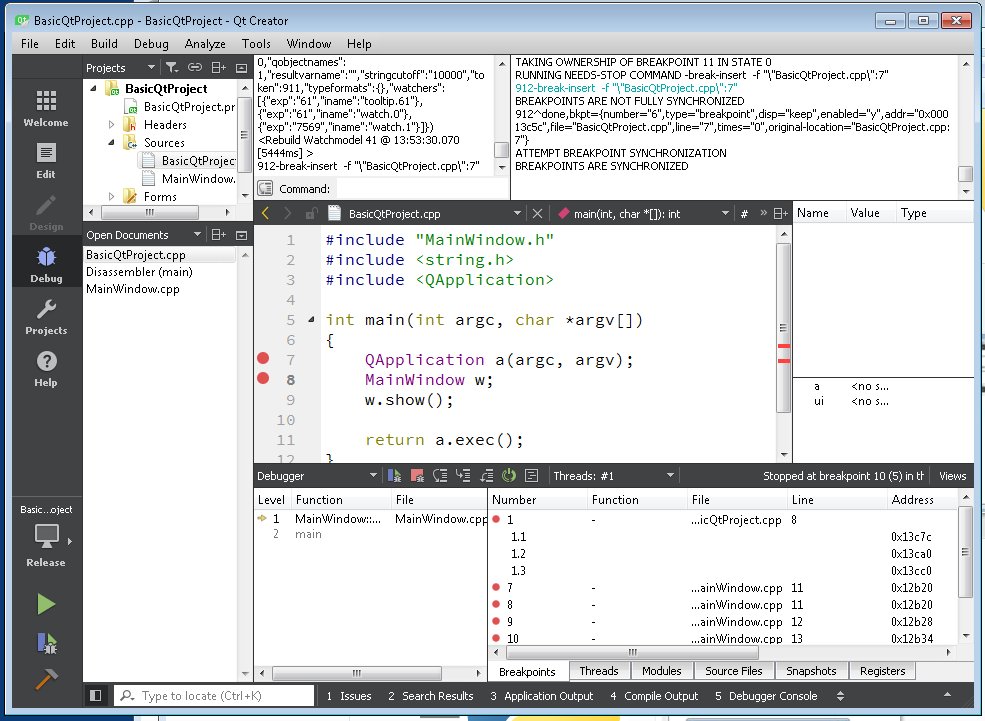Toggle the left sidebar visibility
Image resolution: width=985 pixels, height=721 pixels.
[x=95, y=695]
